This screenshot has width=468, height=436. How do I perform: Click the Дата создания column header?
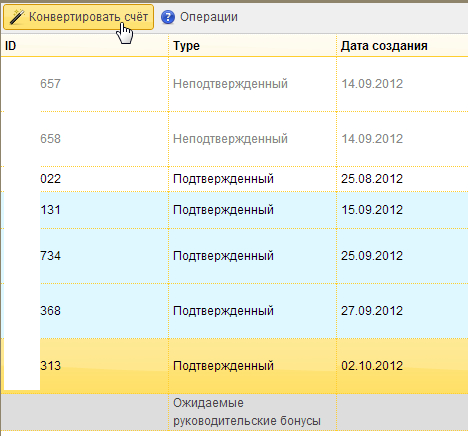tap(402, 46)
